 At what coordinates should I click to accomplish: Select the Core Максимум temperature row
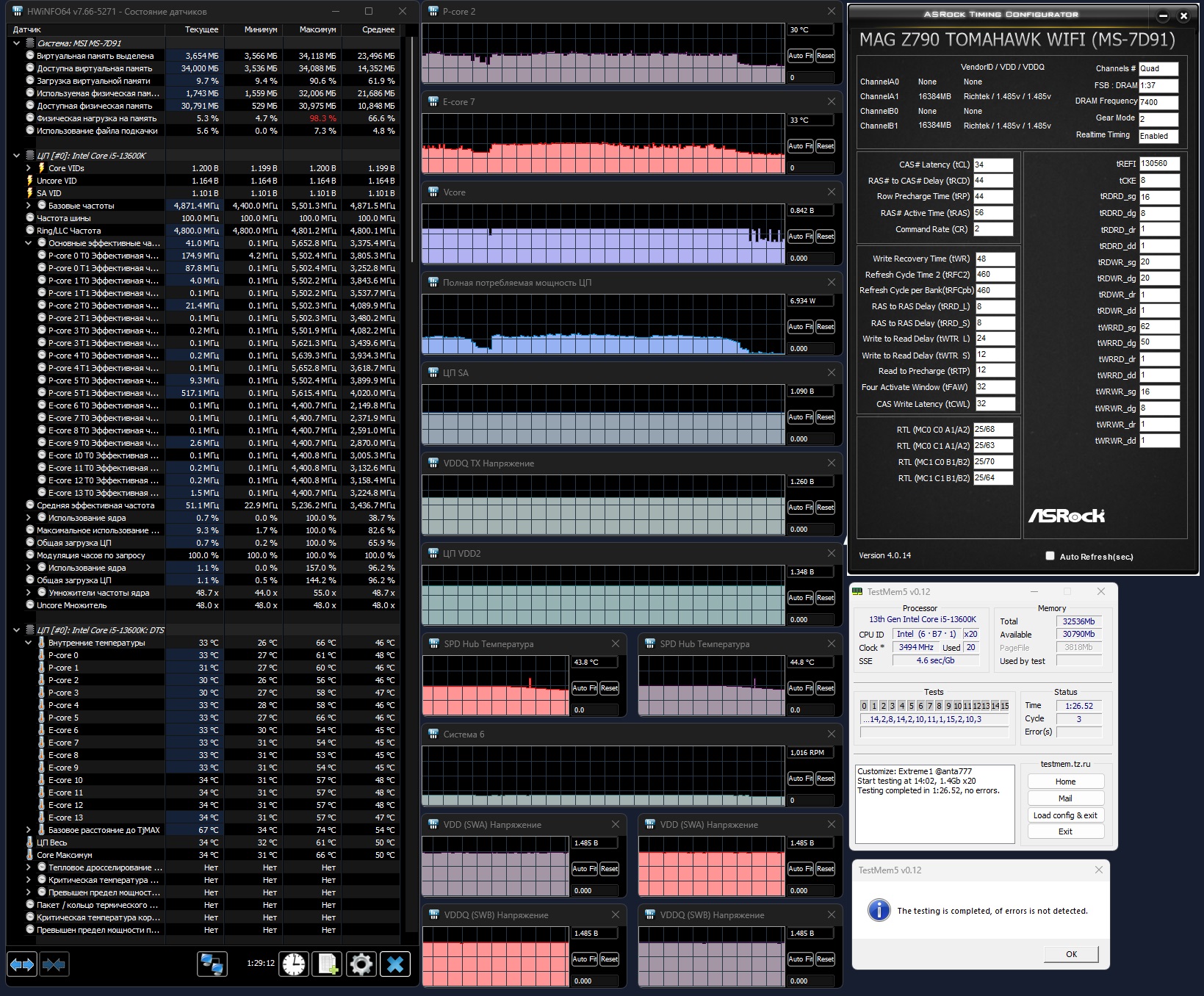tap(203, 855)
